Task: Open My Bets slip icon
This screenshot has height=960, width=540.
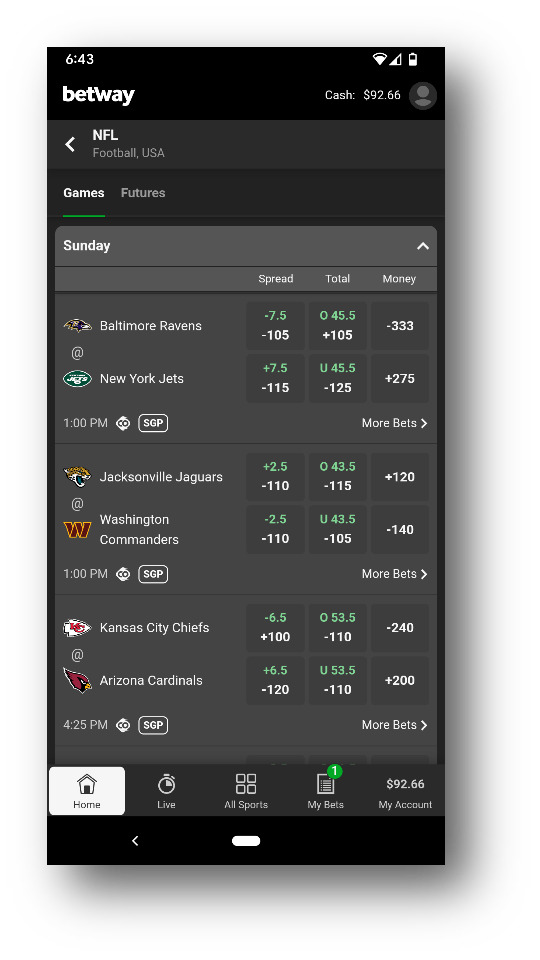Action: pos(325,784)
